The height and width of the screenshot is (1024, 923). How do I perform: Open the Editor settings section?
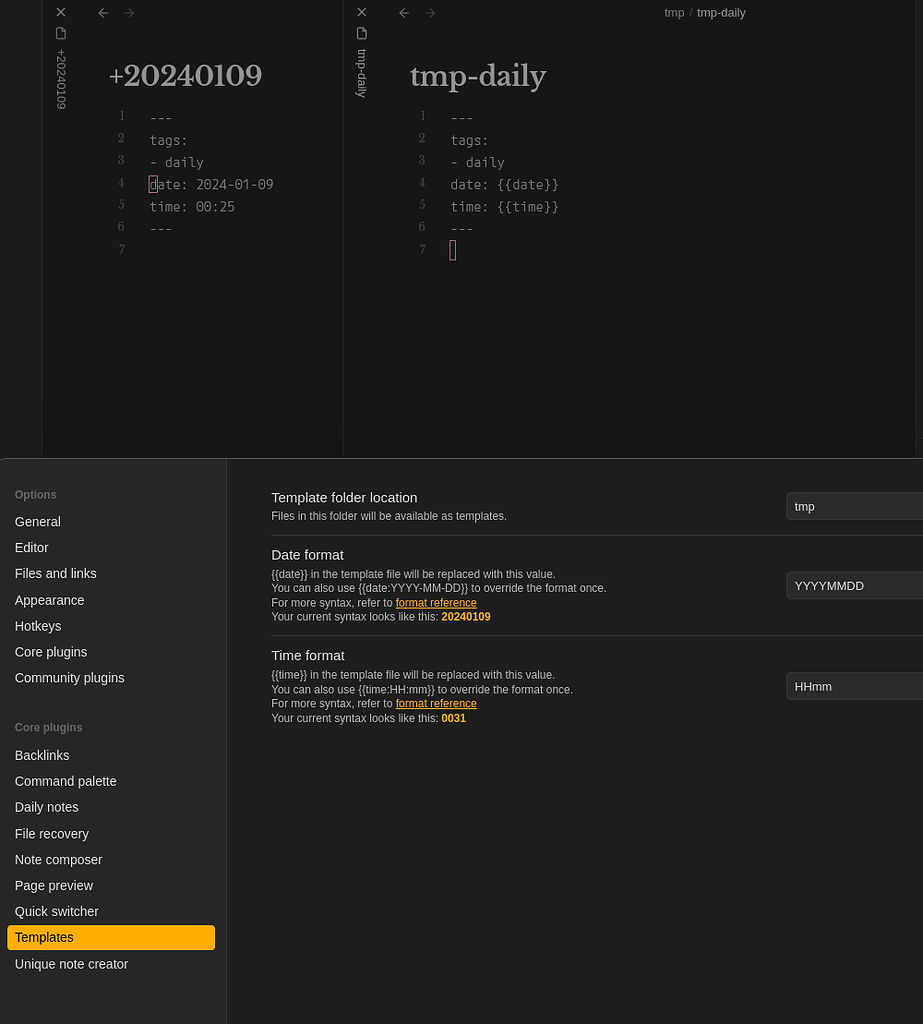[x=31, y=547]
